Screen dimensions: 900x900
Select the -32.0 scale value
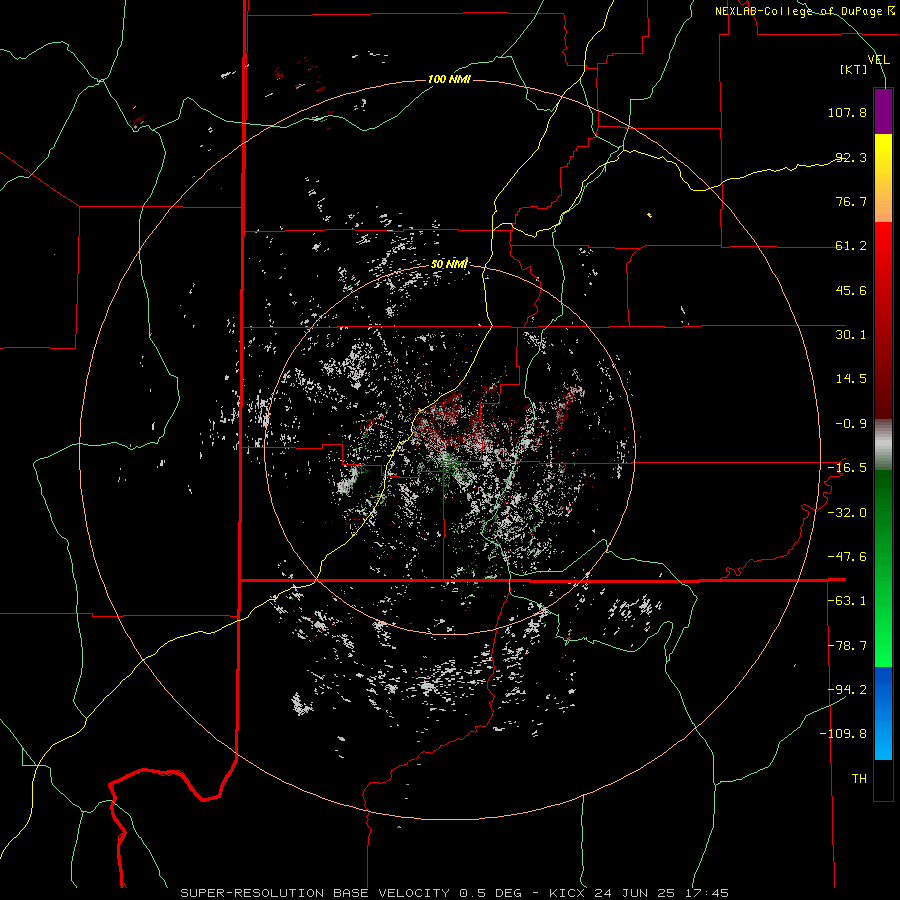[847, 513]
